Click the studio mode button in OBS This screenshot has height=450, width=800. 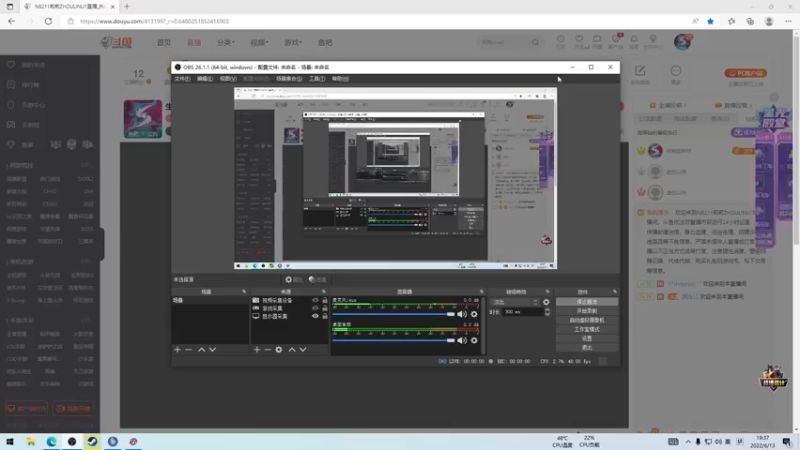click(x=587, y=330)
